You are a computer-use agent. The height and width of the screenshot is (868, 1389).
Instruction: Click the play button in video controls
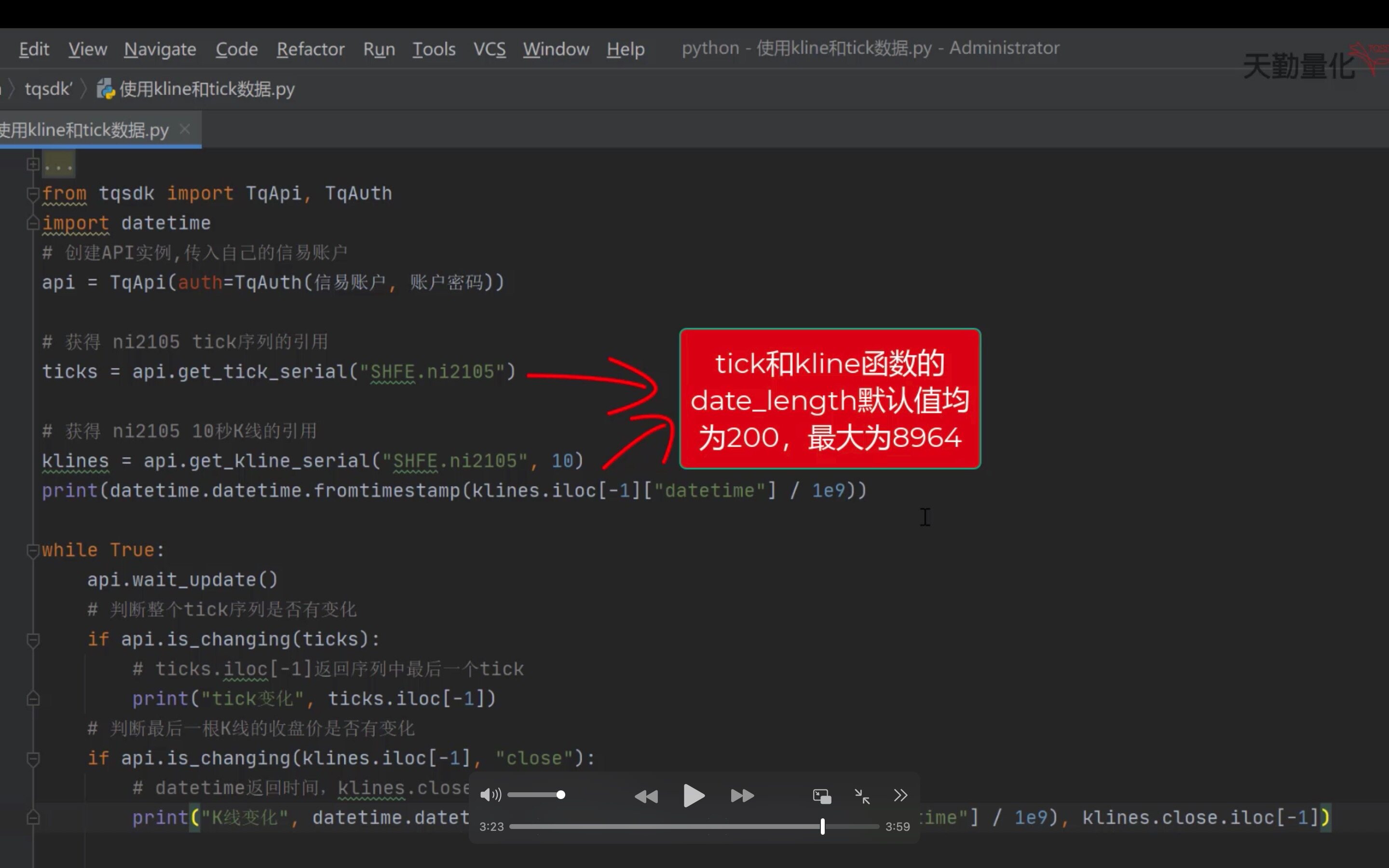tap(694, 796)
